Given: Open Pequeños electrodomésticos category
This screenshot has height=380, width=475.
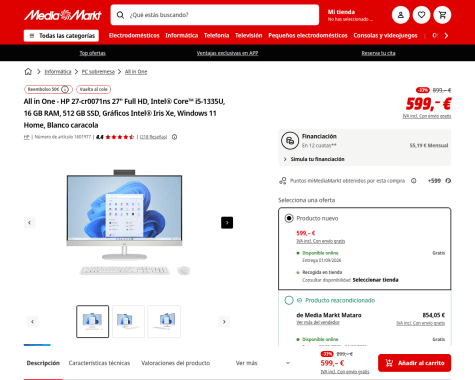Looking at the screenshot, I should 308,36.
